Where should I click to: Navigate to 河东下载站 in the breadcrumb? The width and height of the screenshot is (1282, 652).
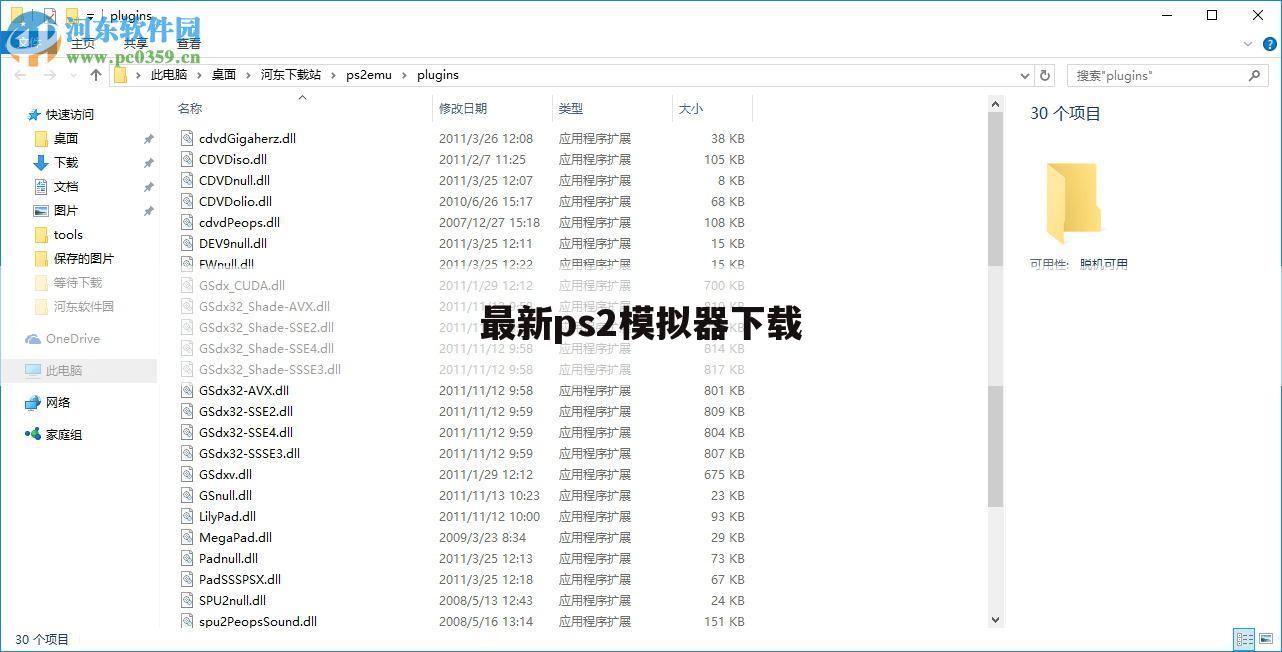(x=291, y=75)
